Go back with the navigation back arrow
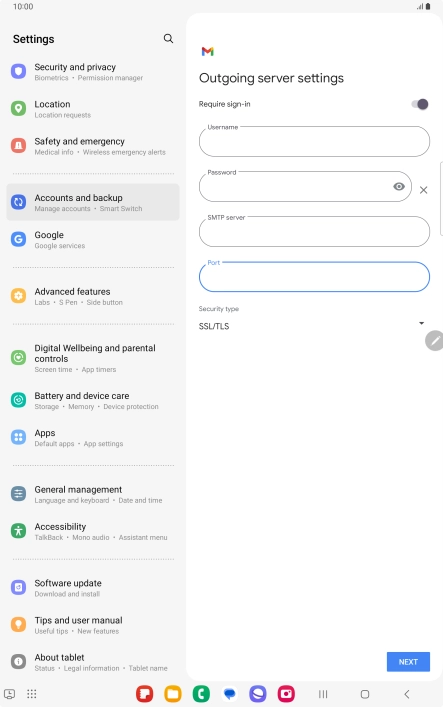 tap(407, 694)
